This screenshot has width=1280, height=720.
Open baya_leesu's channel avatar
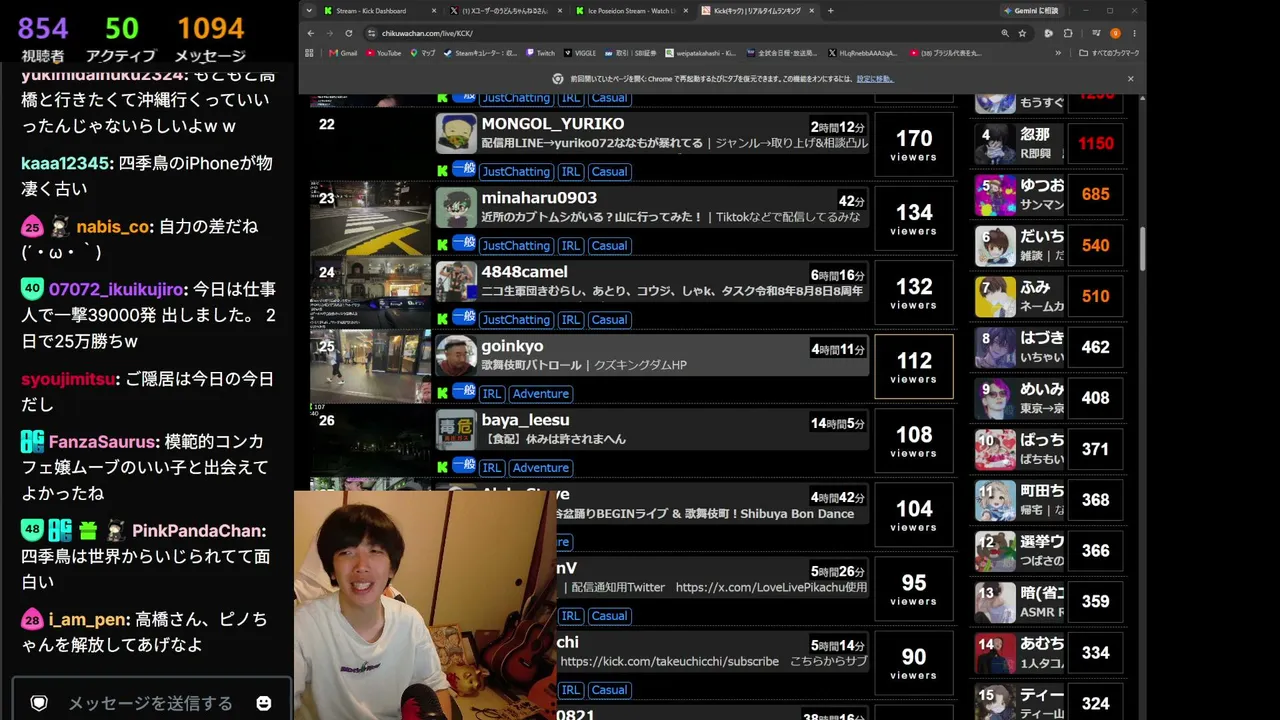[x=456, y=430]
